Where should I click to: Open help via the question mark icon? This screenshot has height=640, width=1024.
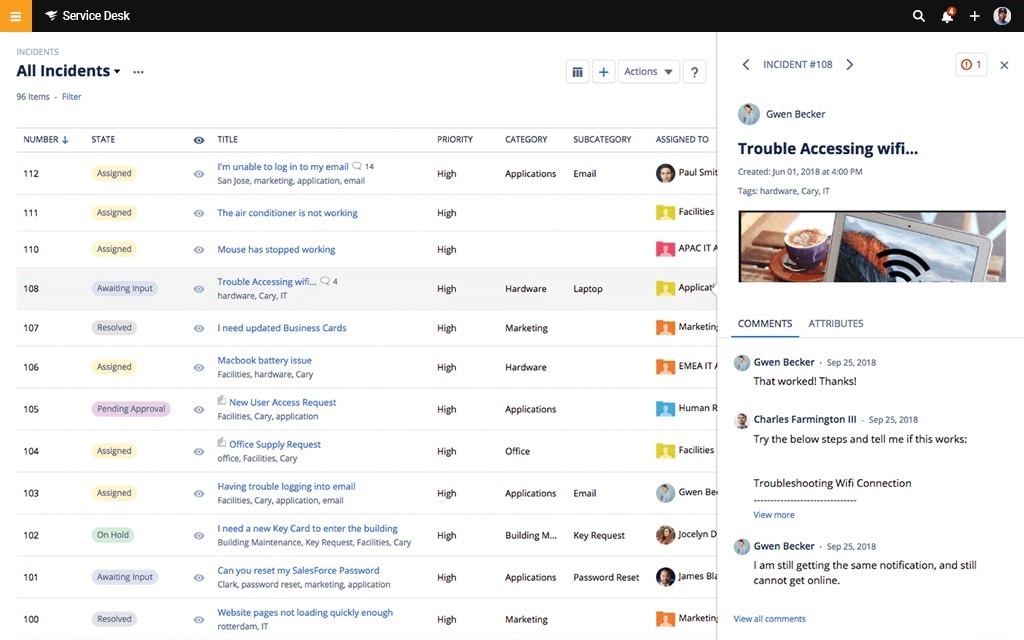(694, 71)
